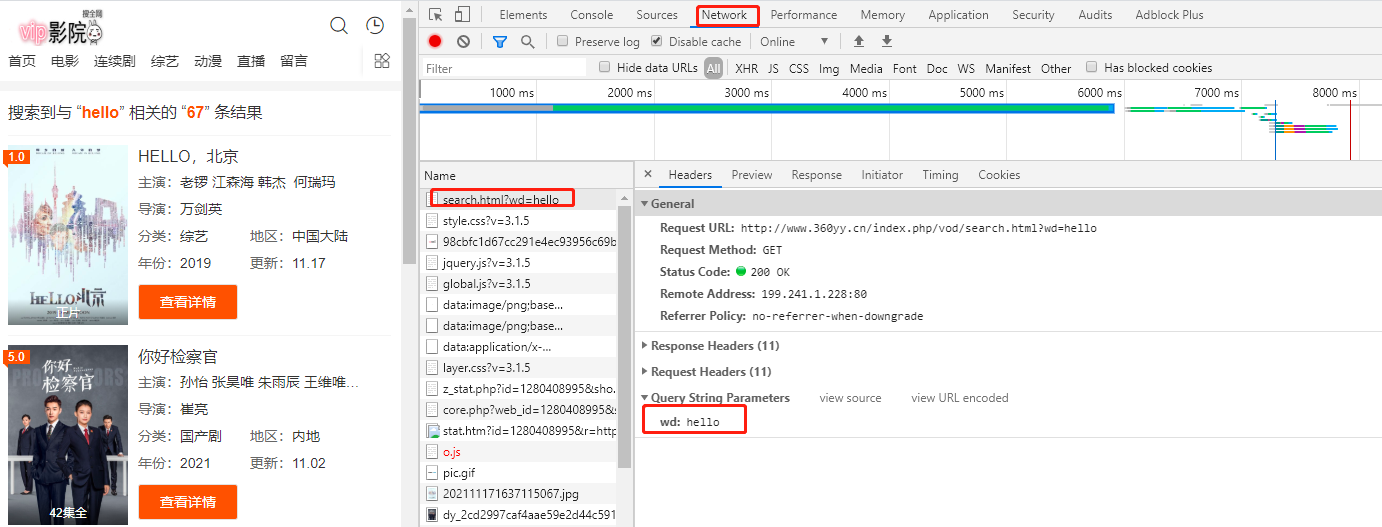Activate the inspect element picker icon

click(435, 14)
